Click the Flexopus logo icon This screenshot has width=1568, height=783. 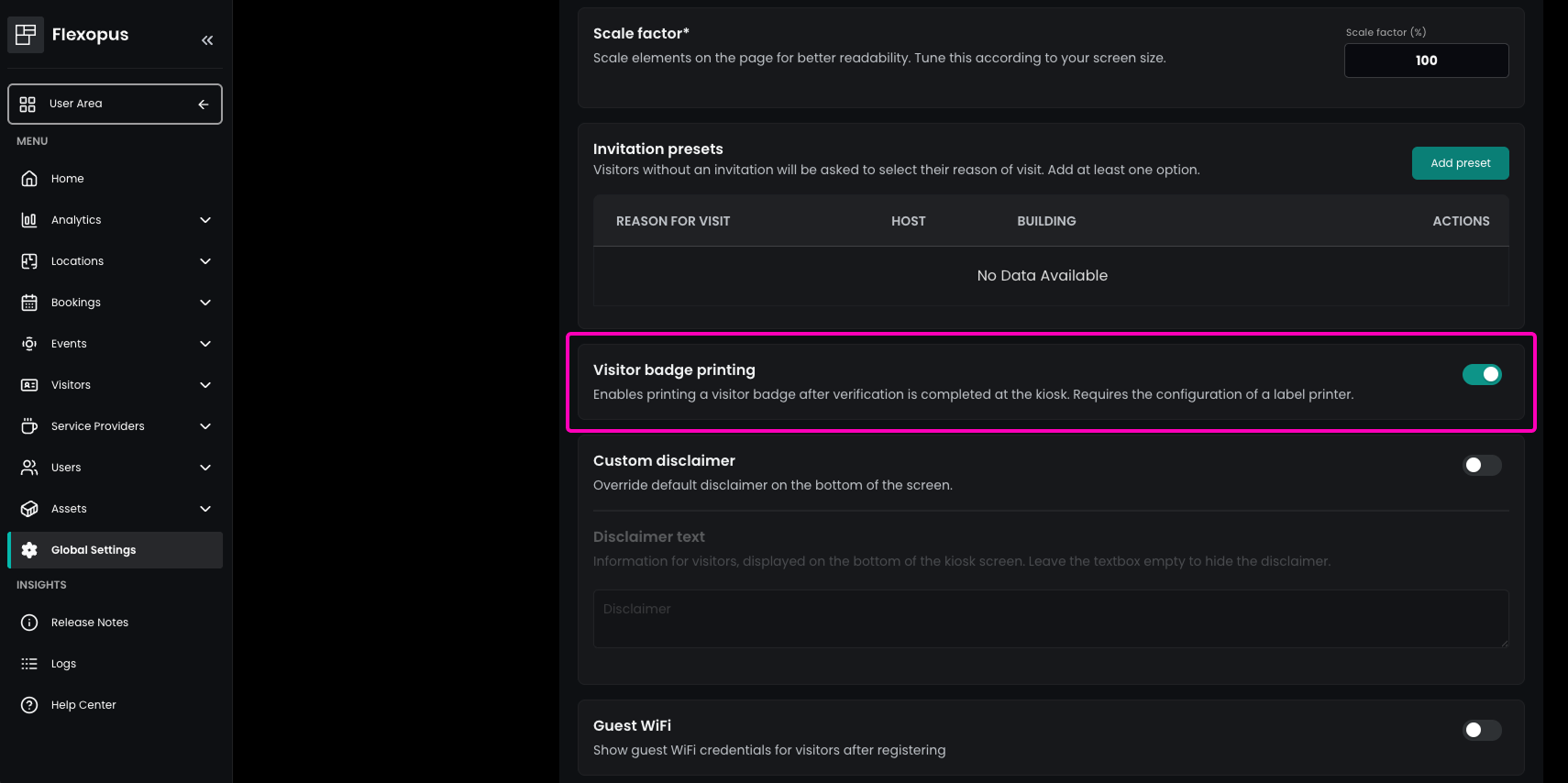pos(26,35)
